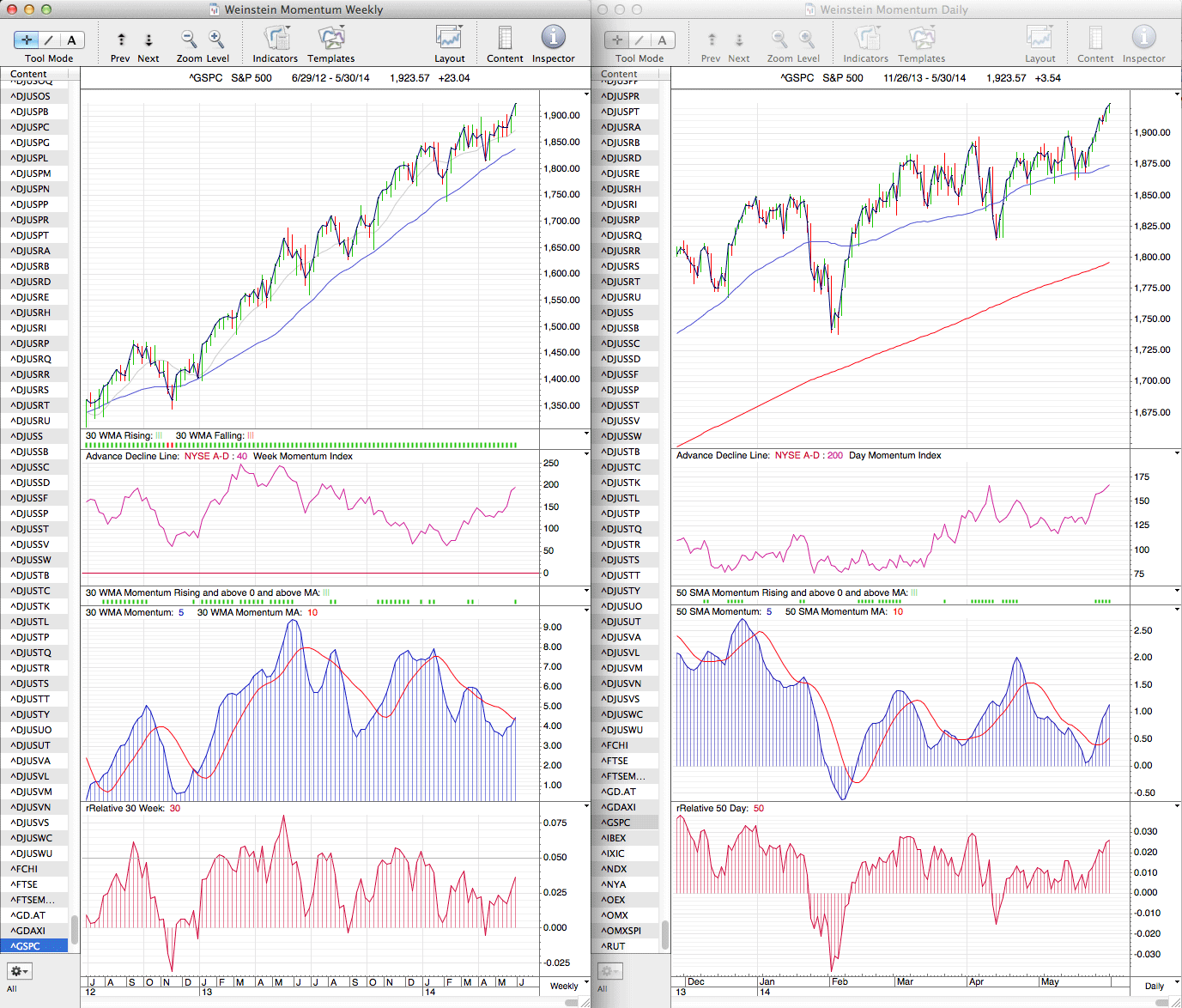This screenshot has width=1182, height=1008.
Task: Select ^NDX in the Daily watchlist
Action: (615, 869)
